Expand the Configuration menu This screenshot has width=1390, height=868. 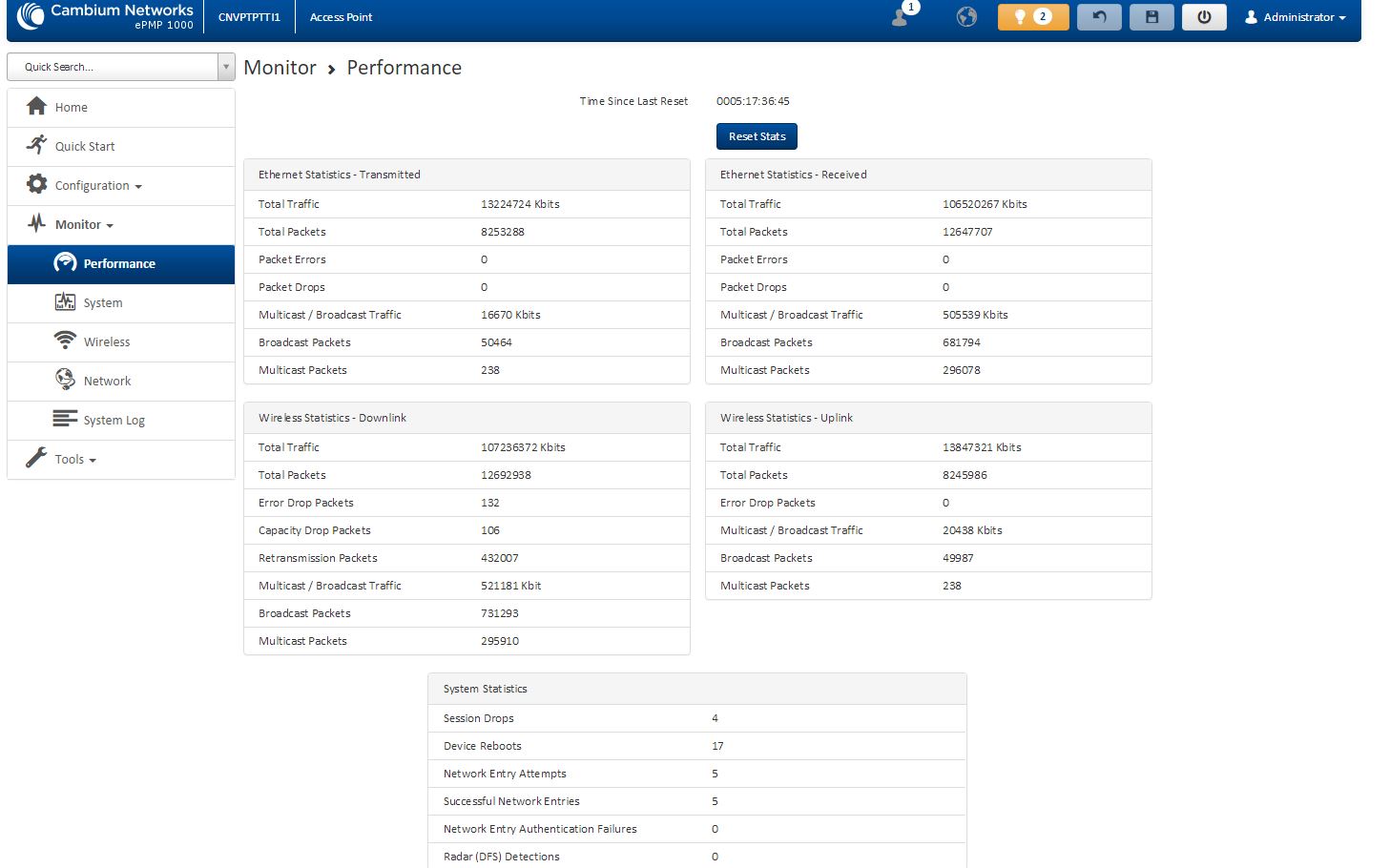[x=97, y=186]
